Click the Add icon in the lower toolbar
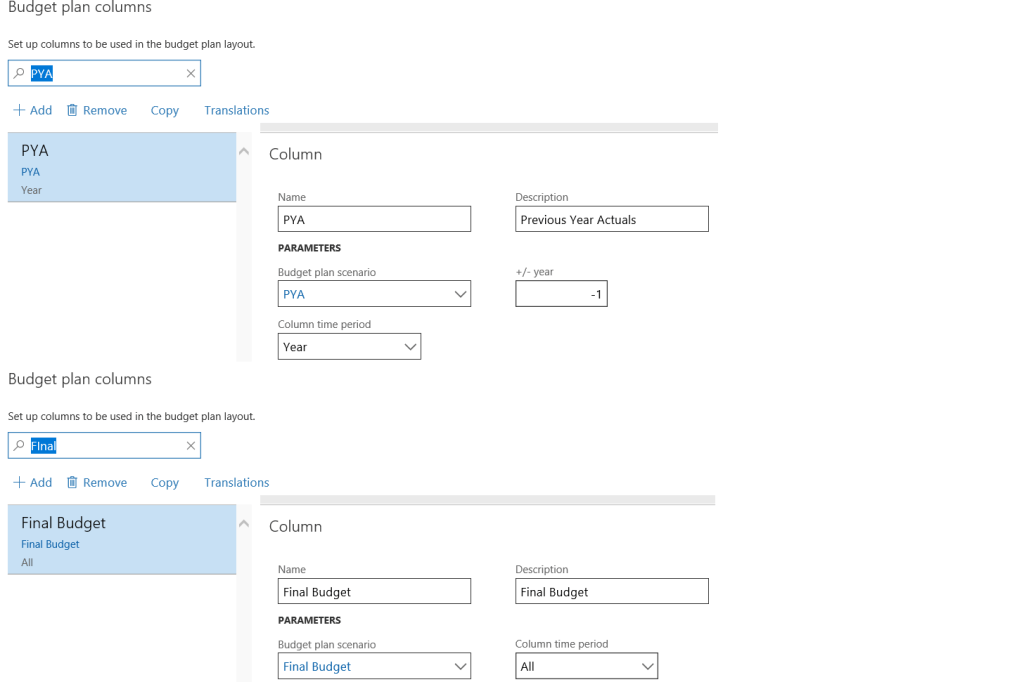This screenshot has height=682, width=1024. (18, 482)
